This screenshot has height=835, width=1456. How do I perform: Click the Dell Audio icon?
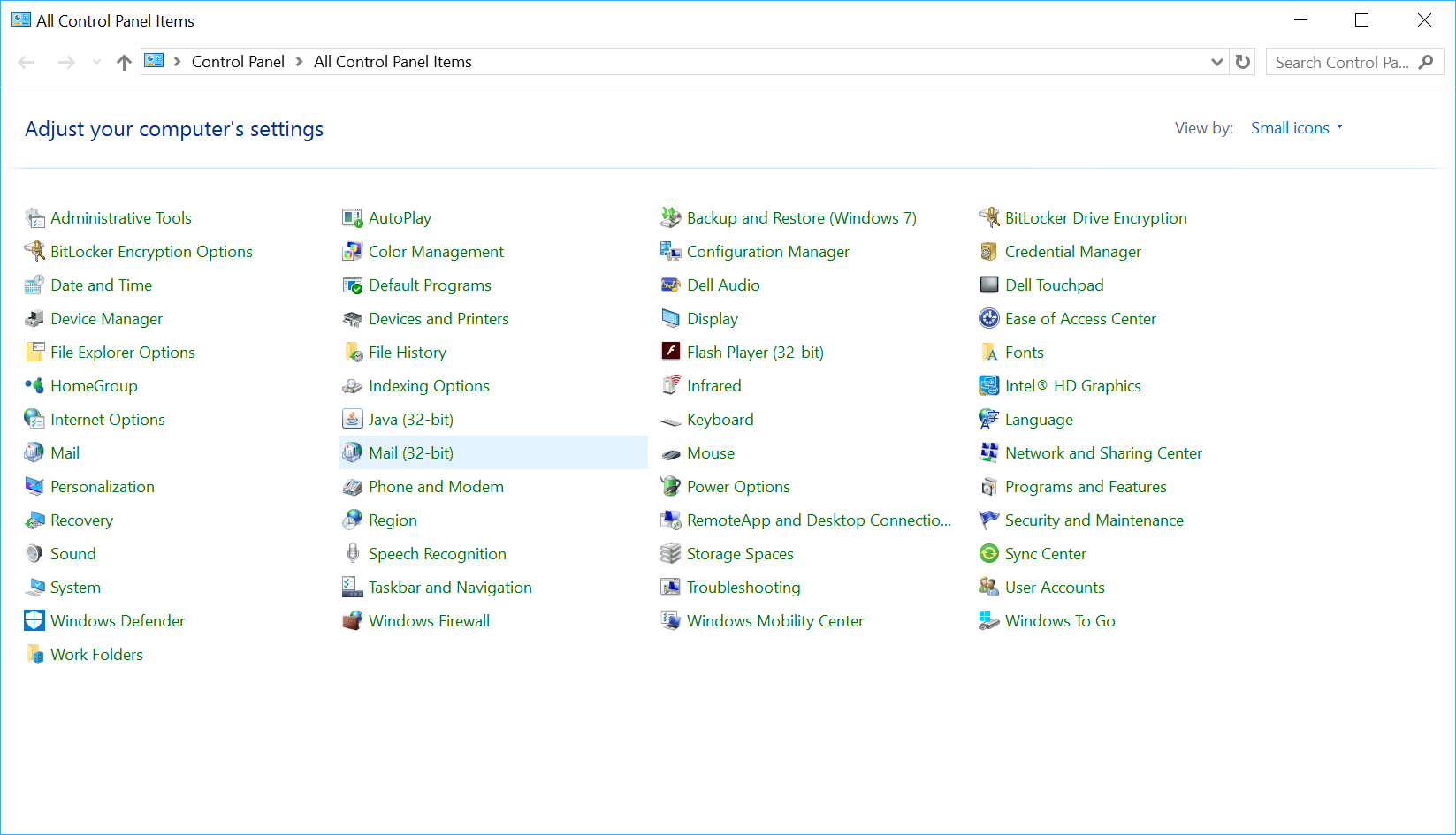coord(671,285)
